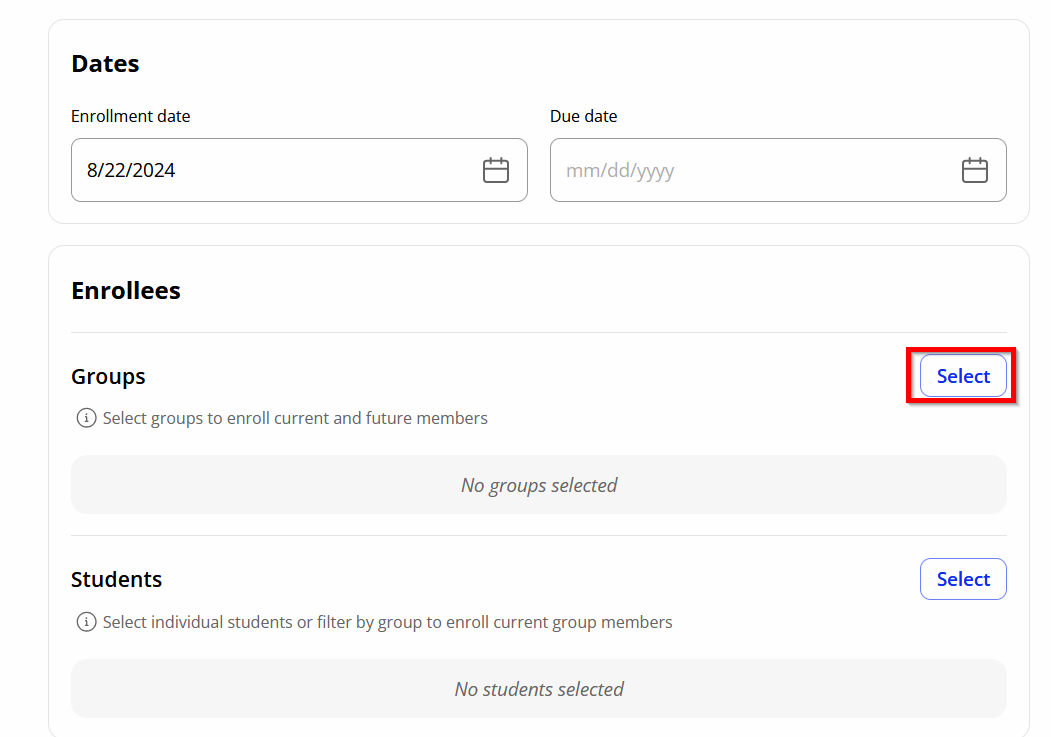Click the Dates section heading

pyautogui.click(x=105, y=64)
